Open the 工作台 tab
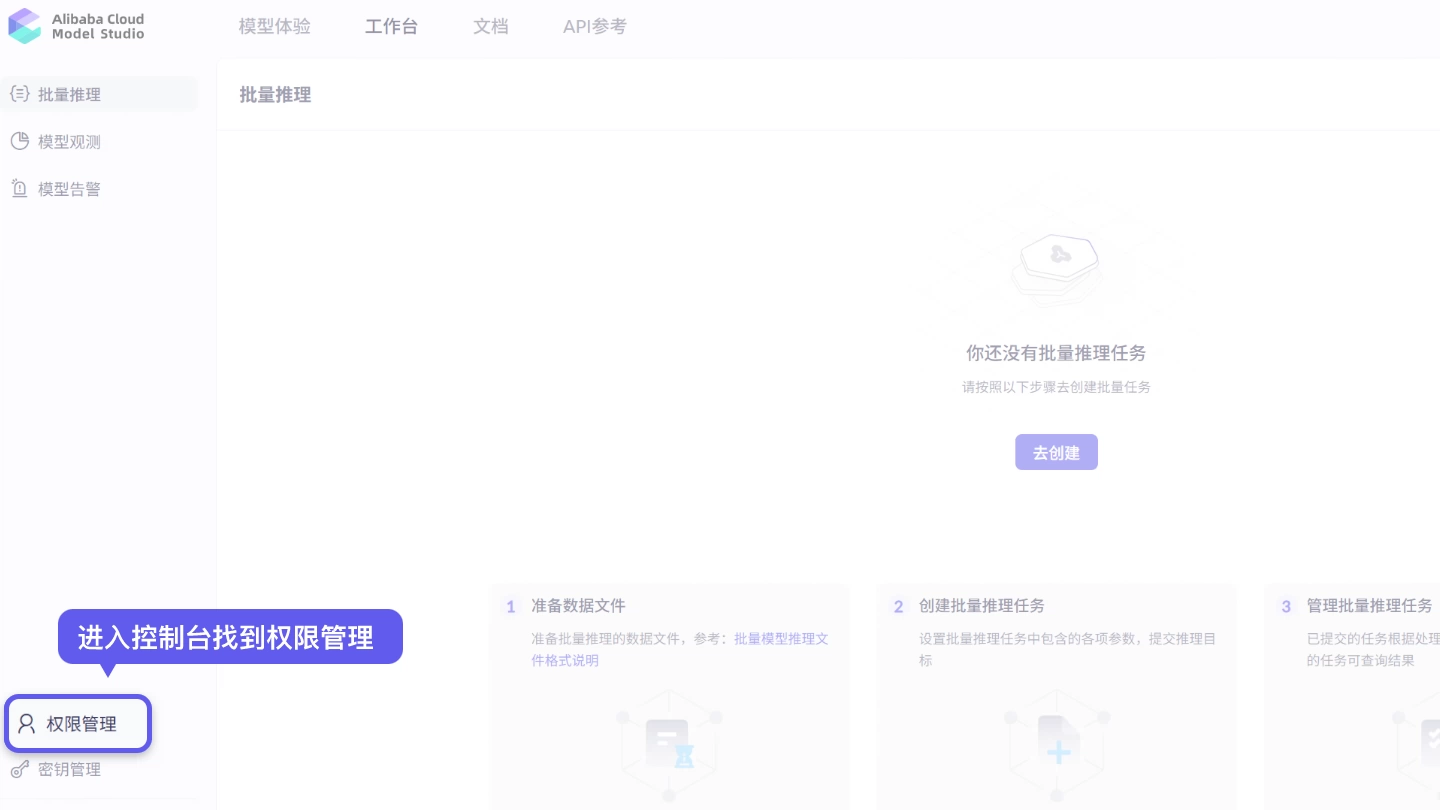 pyautogui.click(x=392, y=27)
